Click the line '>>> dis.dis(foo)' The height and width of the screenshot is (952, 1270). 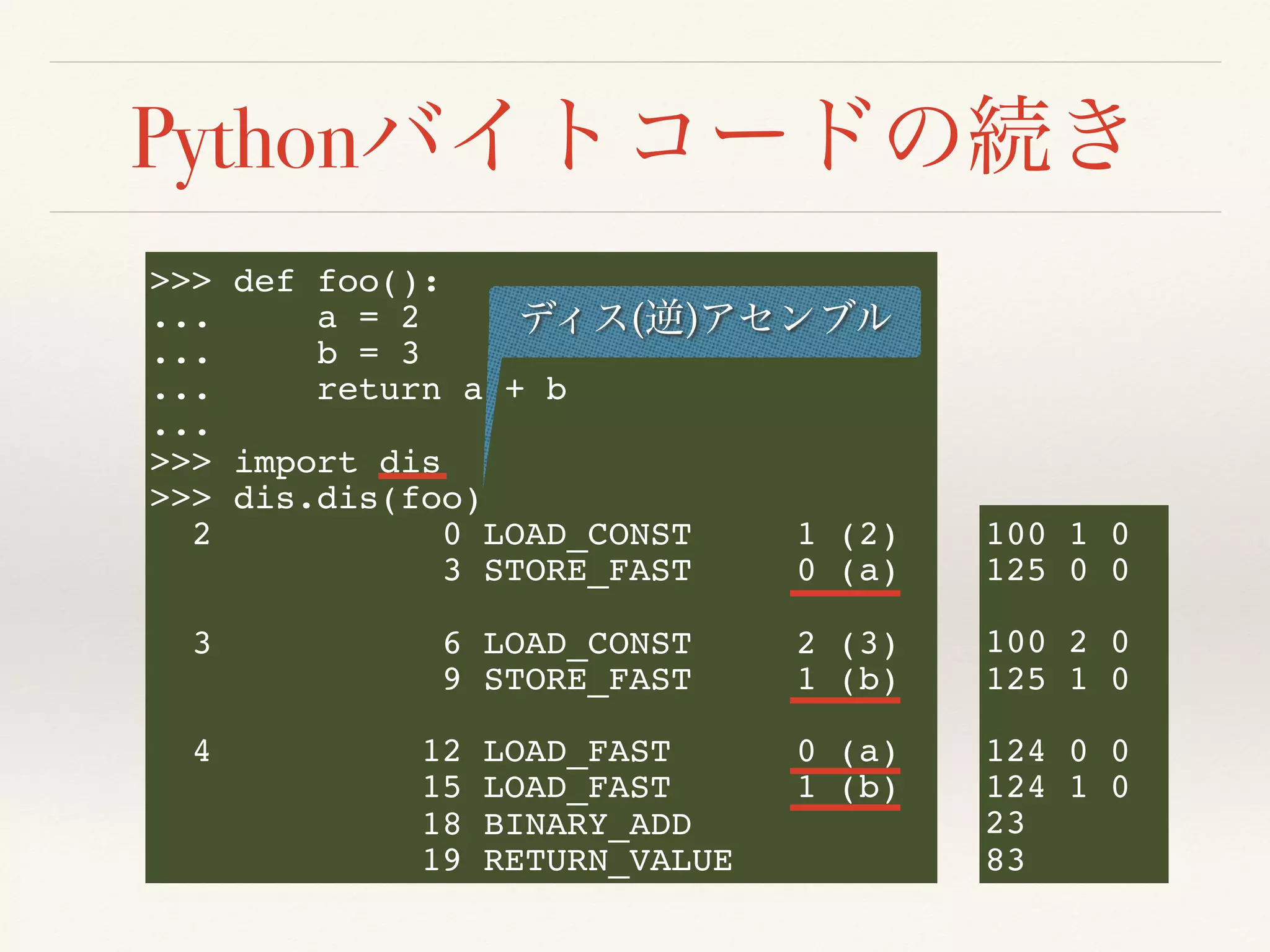coord(315,498)
